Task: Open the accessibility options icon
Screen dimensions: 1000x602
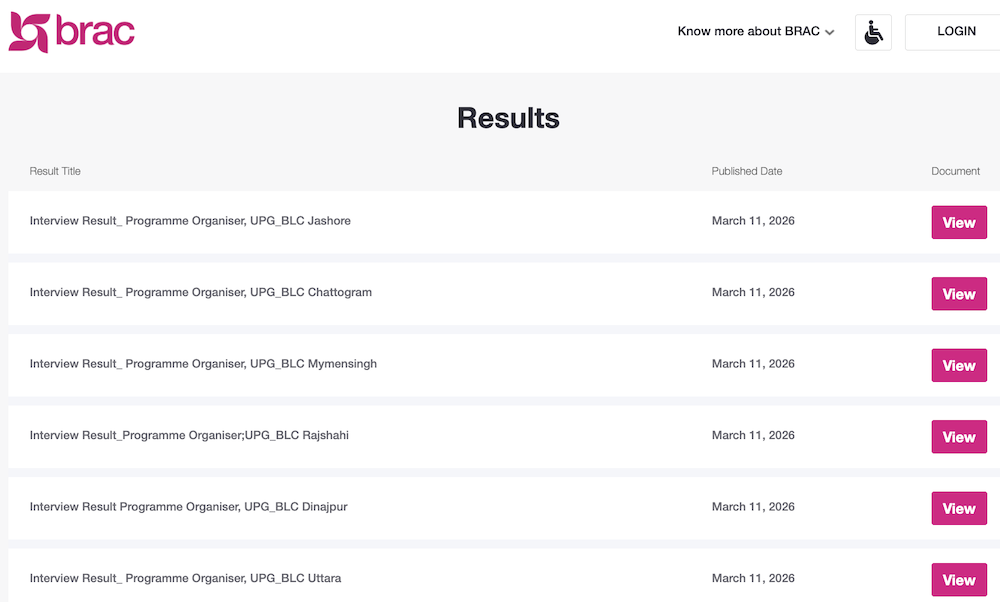Action: (872, 31)
